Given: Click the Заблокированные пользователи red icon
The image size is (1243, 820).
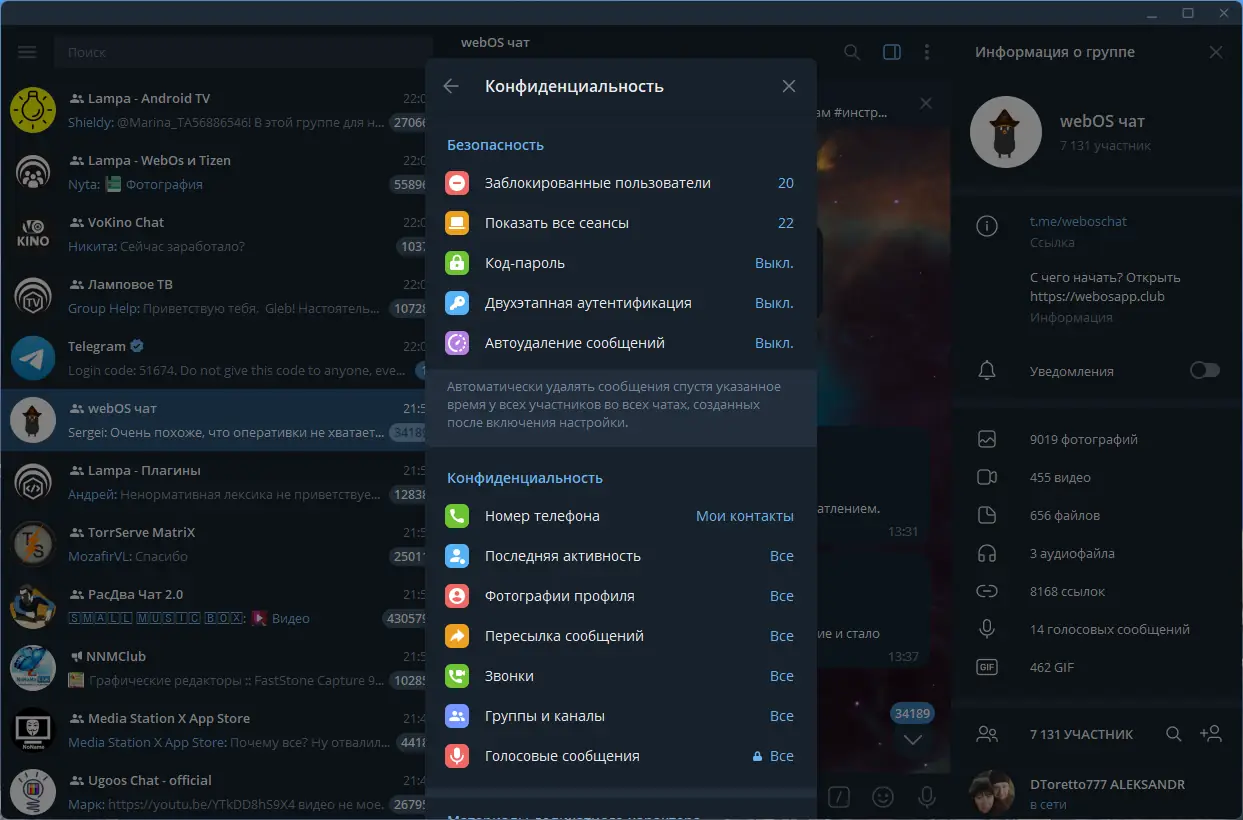Looking at the screenshot, I should tap(457, 183).
